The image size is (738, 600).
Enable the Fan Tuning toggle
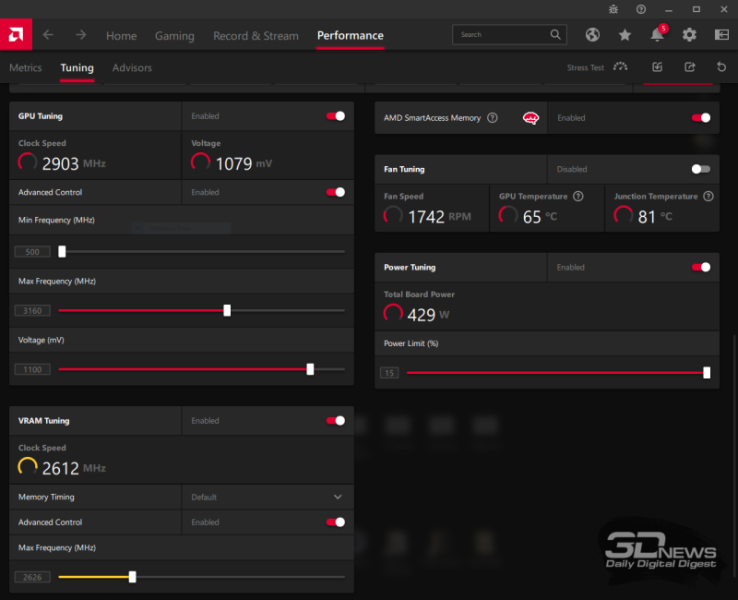701,169
